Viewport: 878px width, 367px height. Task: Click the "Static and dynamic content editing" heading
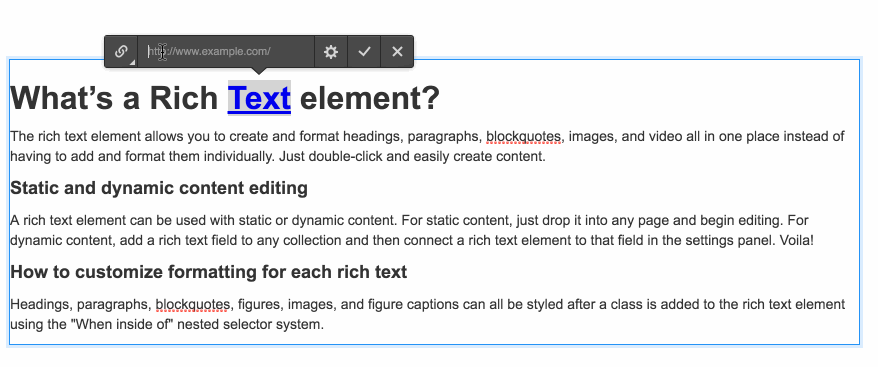[159, 188]
